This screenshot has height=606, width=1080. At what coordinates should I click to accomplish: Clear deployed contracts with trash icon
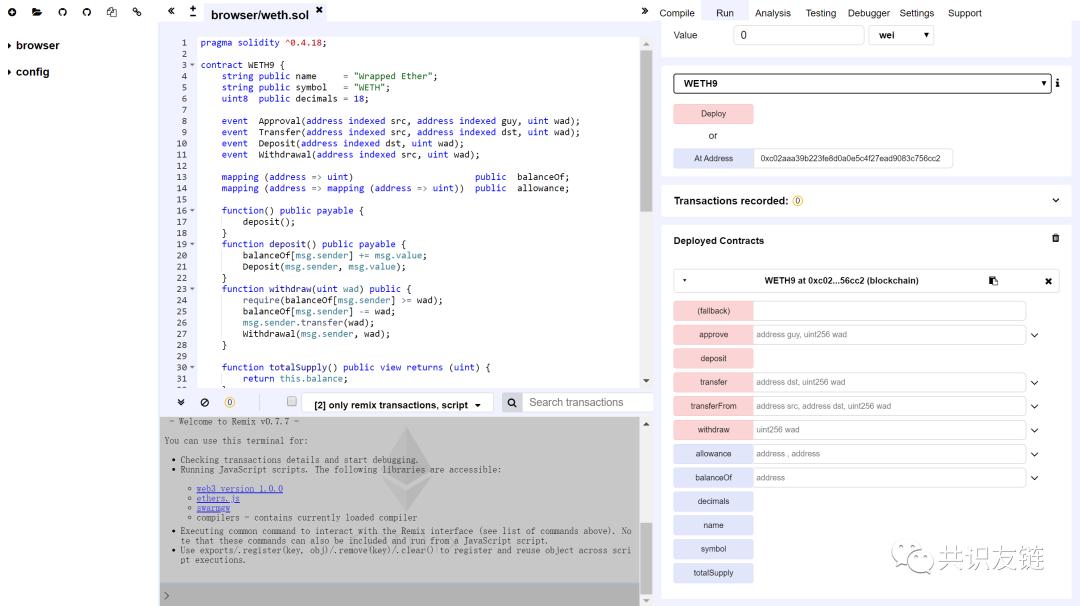coord(1055,238)
